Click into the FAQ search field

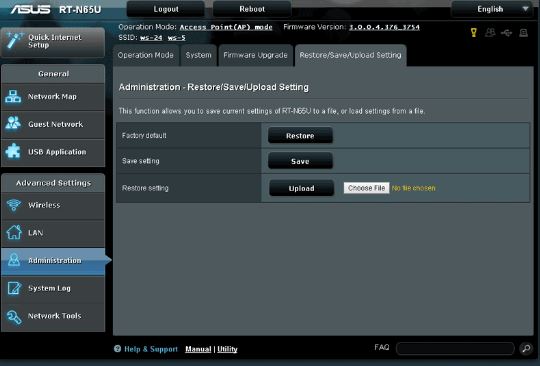(x=455, y=348)
